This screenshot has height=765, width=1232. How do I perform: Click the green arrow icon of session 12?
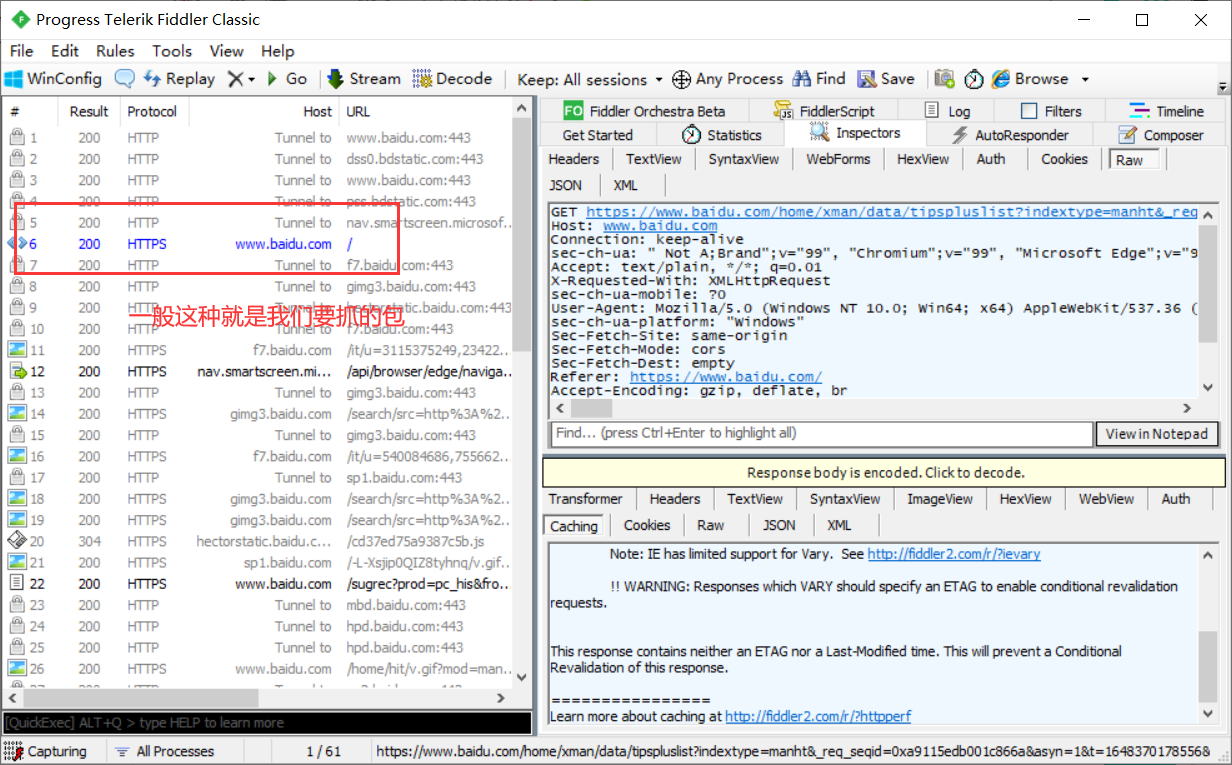(16, 372)
